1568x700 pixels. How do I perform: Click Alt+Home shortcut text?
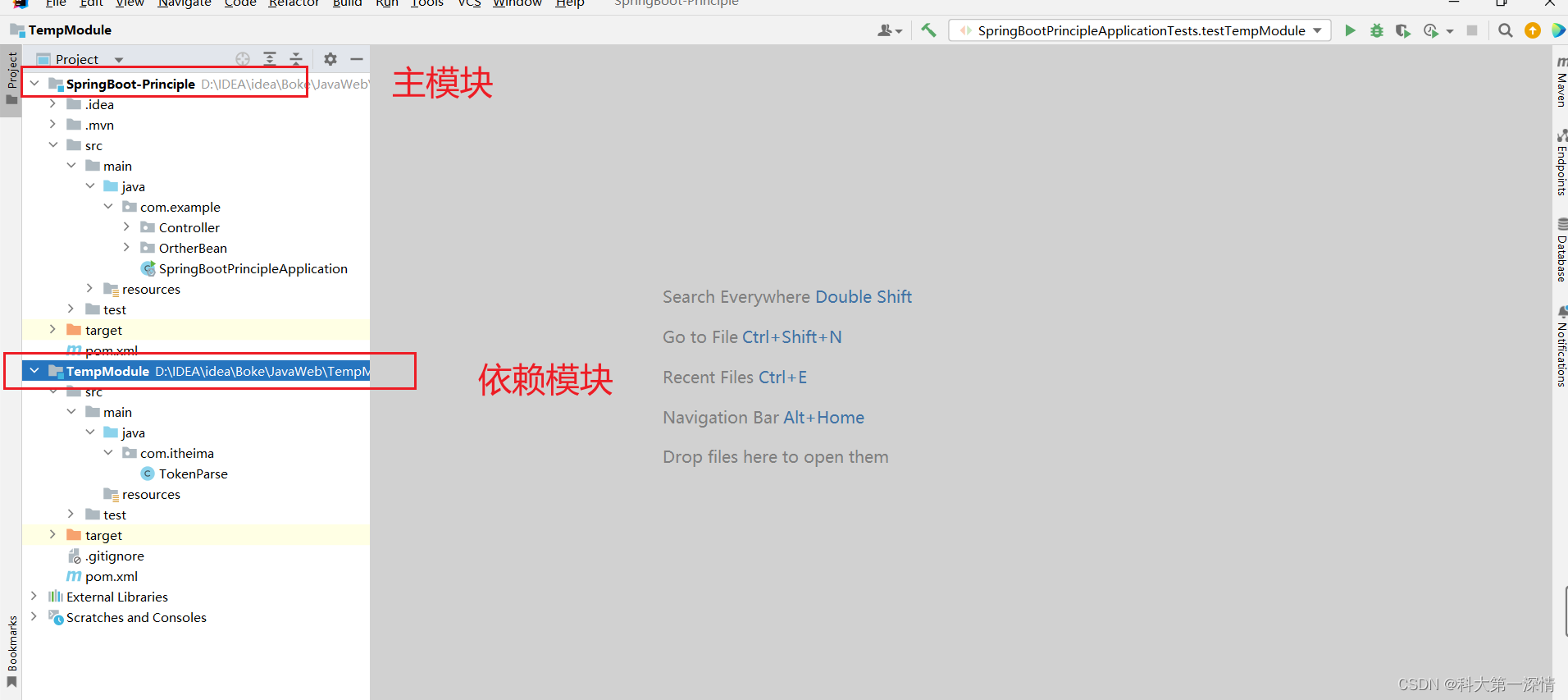pyautogui.click(x=824, y=418)
